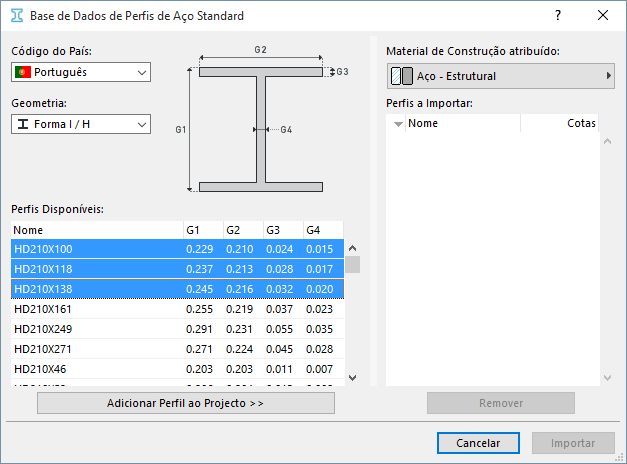
Task: Click the structural steel material hatch icon
Action: [x=401, y=76]
